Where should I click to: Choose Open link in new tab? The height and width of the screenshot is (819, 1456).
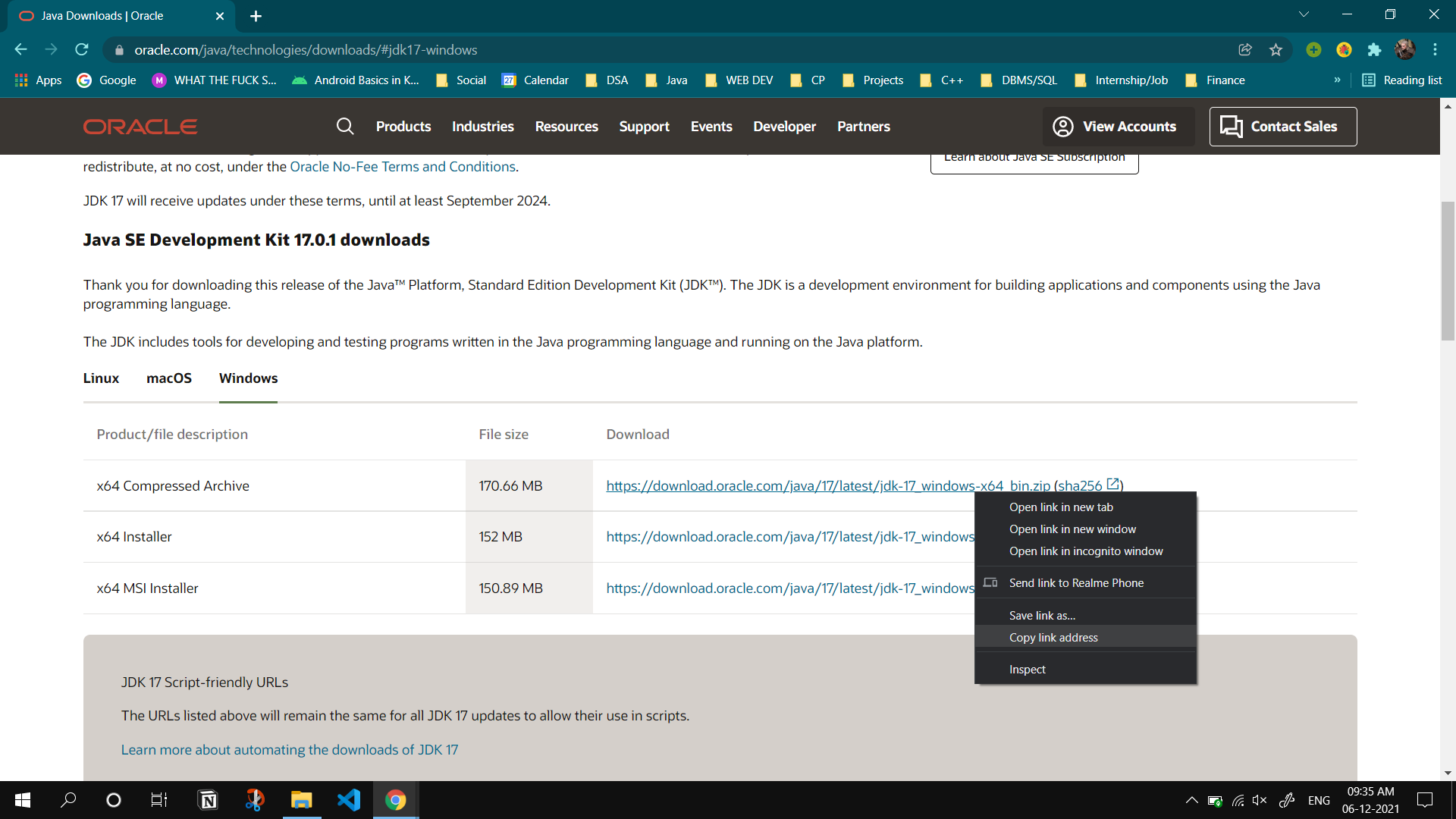click(1085, 507)
